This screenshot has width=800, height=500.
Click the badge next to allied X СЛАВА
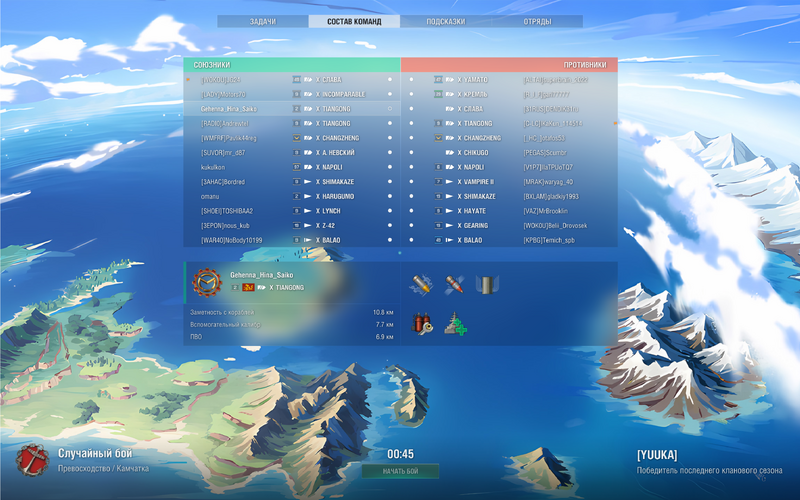[296, 80]
